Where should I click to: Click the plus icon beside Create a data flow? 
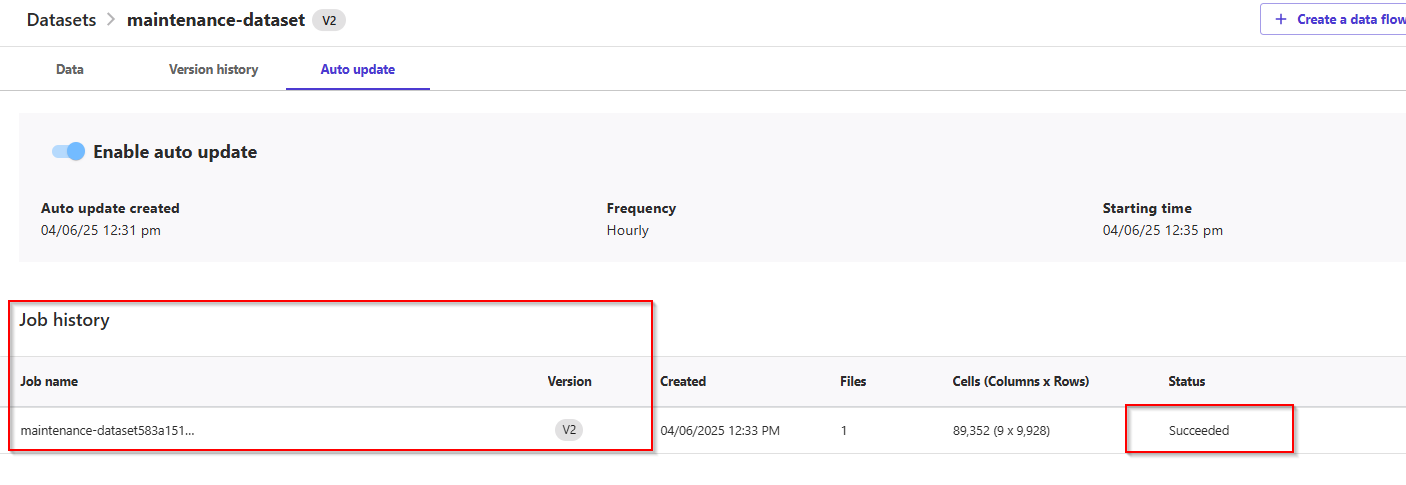tap(1281, 19)
